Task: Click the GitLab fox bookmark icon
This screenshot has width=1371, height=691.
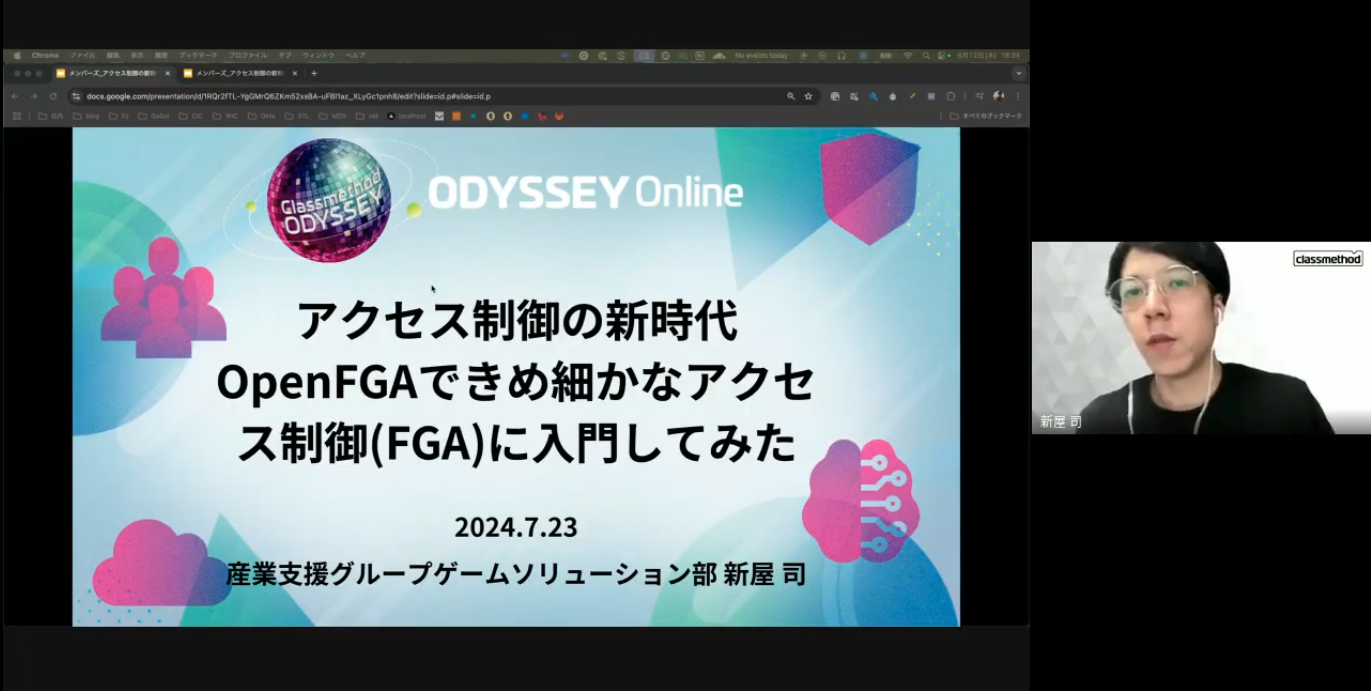Action: 559,116
